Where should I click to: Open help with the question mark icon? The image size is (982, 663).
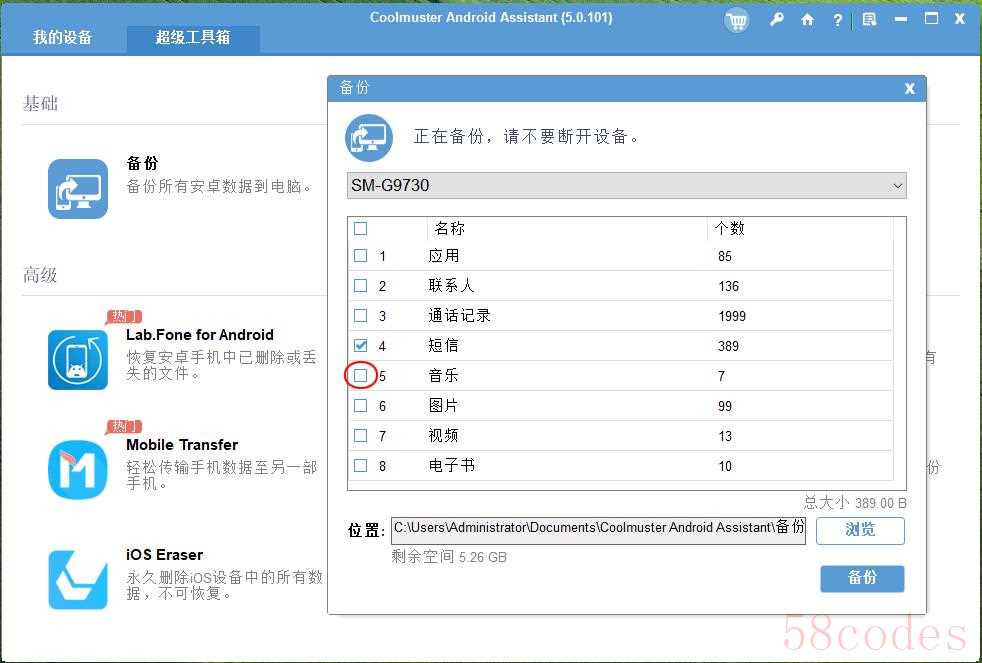click(x=837, y=20)
